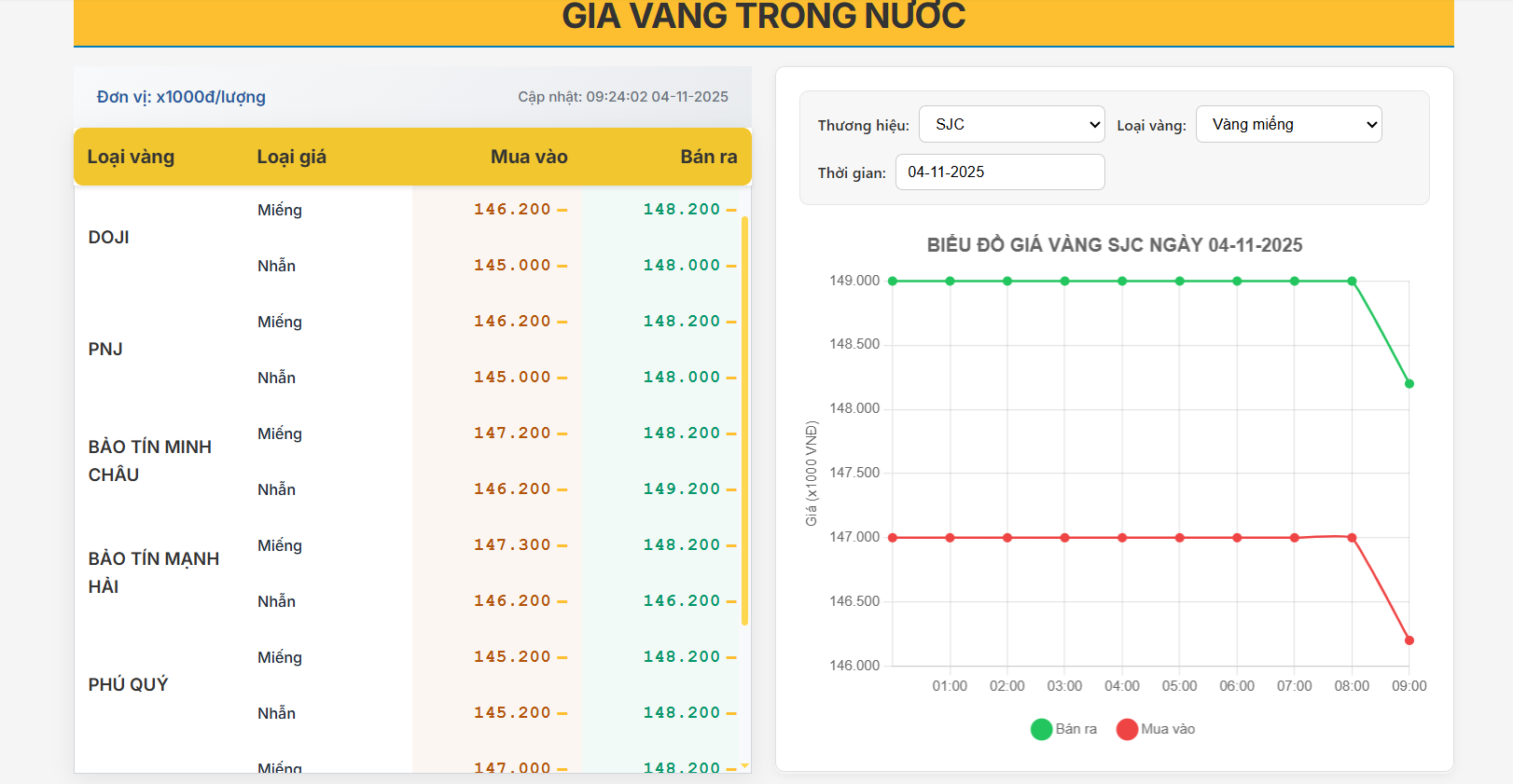Click the 09:00 Bán ra data point

[1409, 384]
